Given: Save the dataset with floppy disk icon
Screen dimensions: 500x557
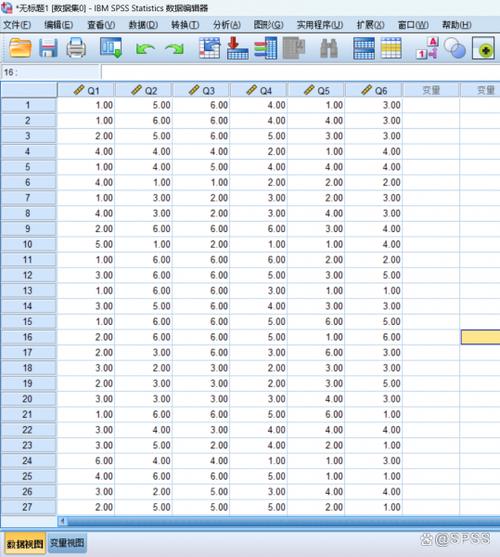Looking at the screenshot, I should pos(48,48).
